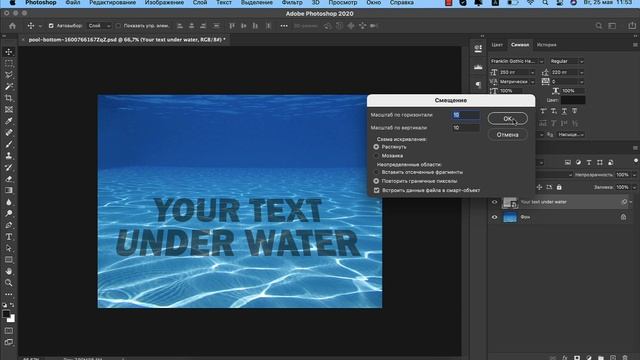Open the Файл menu

point(73,3)
